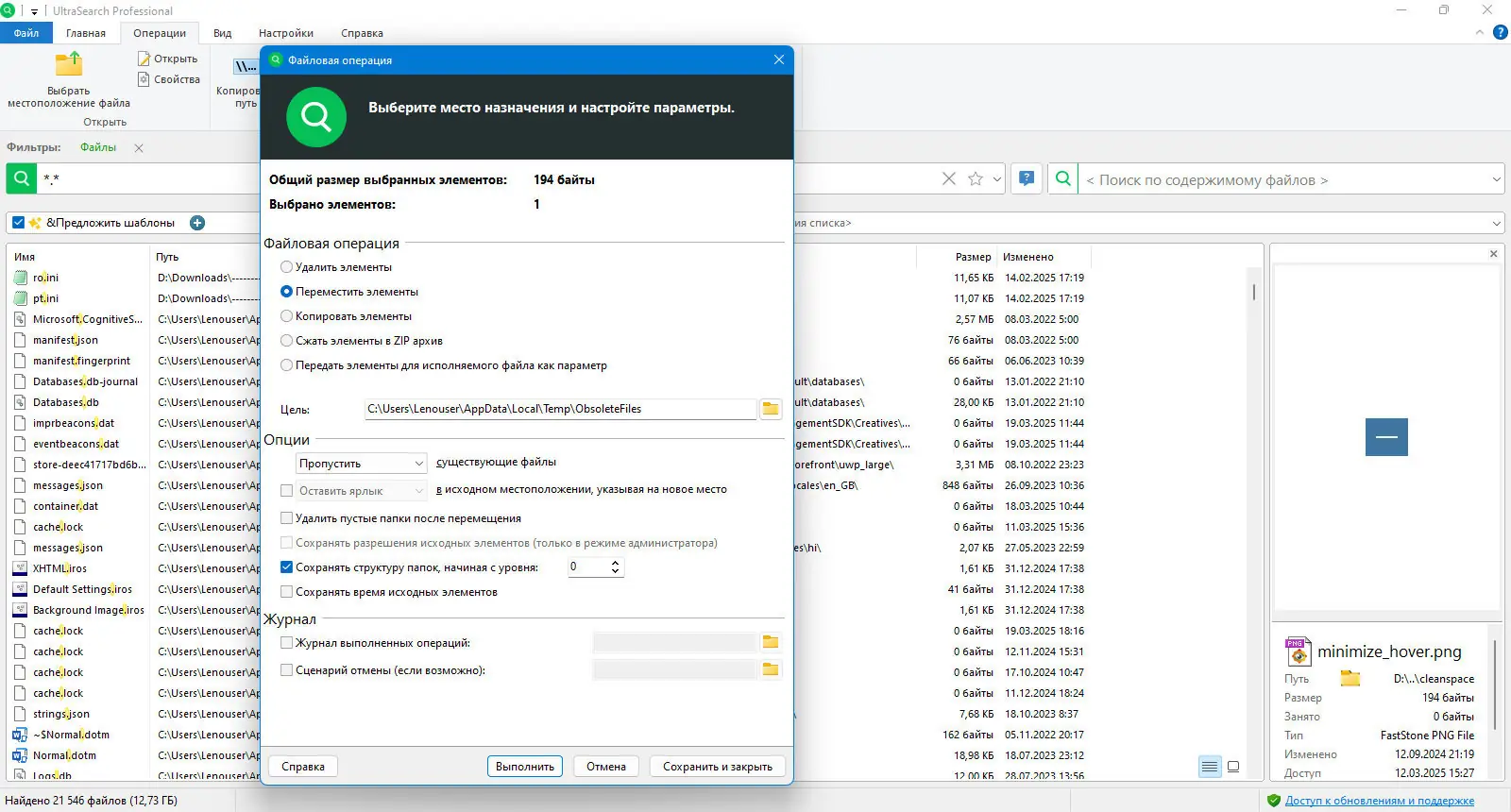Start search with the green magnifier button

click(22, 178)
